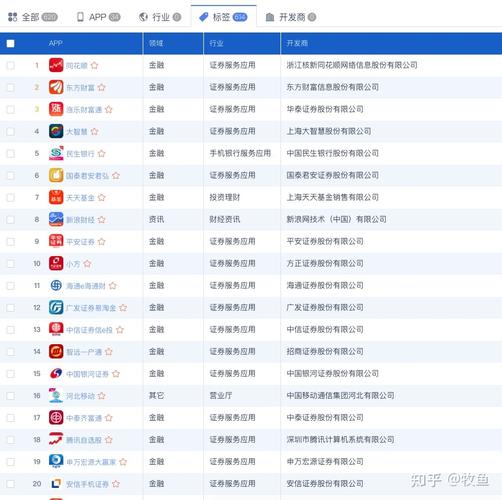The height and width of the screenshot is (500, 502).
Task: Click the 海通e海通财 app icon
Action: coord(56,285)
